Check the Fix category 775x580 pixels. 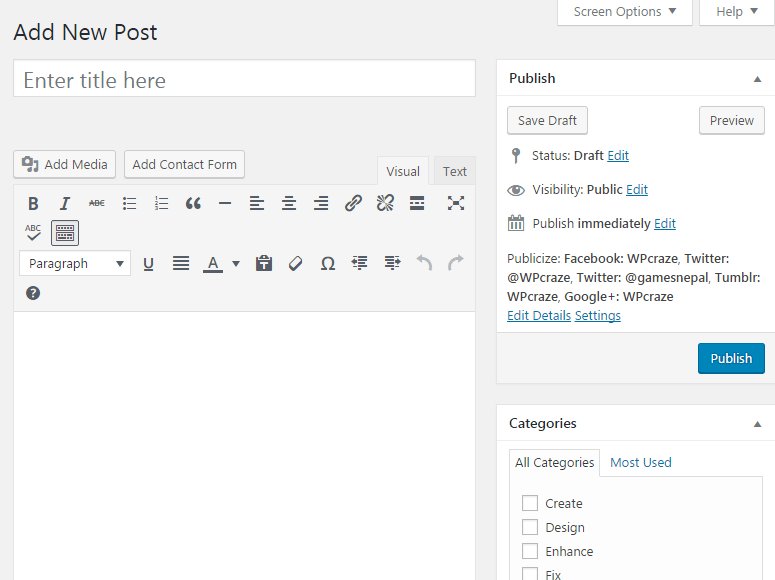tap(530, 574)
